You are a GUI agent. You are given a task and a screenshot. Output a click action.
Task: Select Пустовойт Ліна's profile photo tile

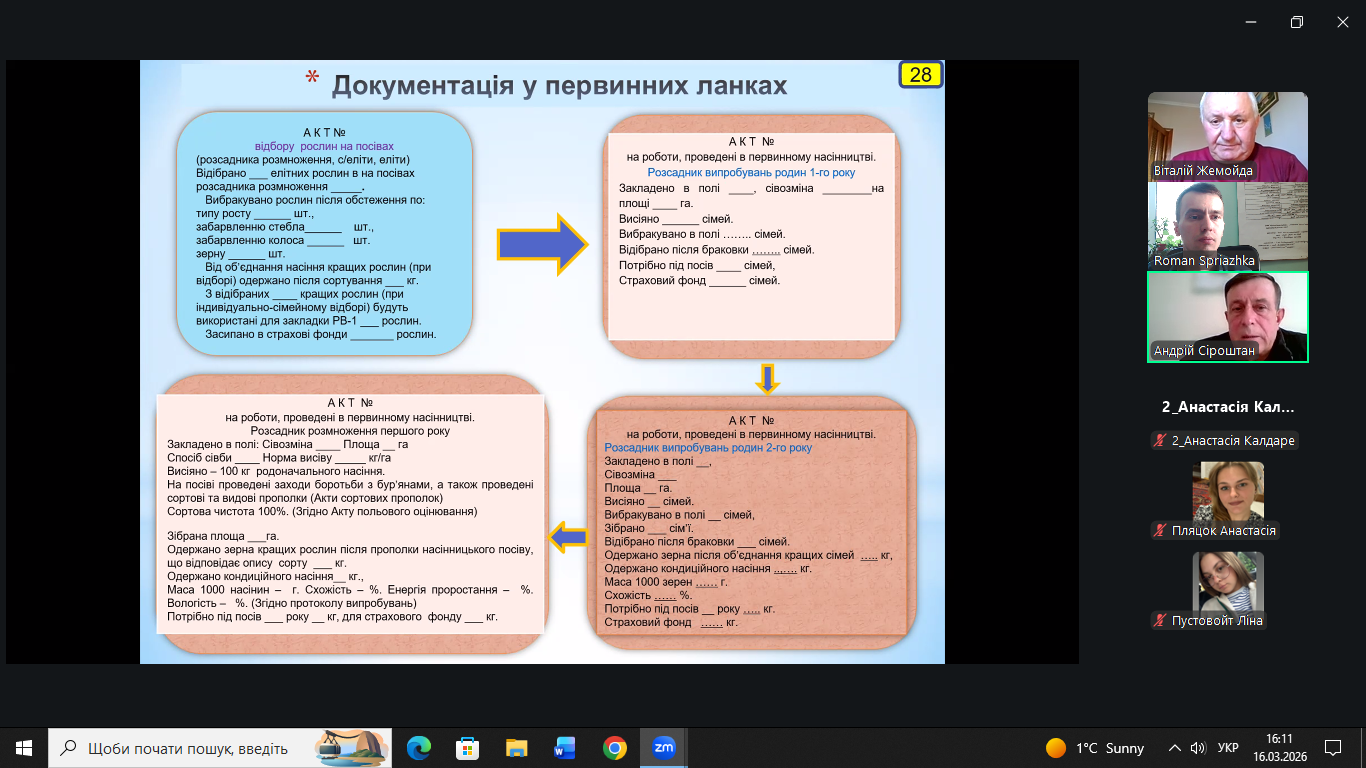coord(1228,581)
